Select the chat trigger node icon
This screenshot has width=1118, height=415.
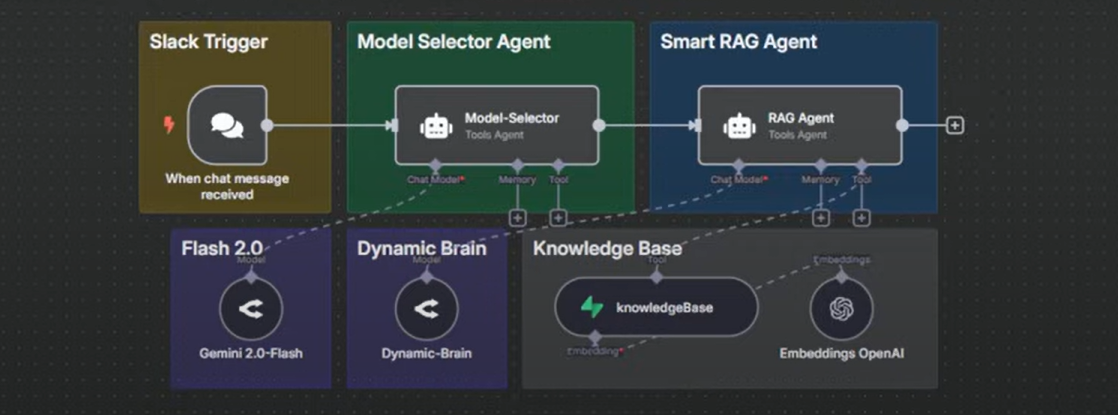click(x=227, y=125)
